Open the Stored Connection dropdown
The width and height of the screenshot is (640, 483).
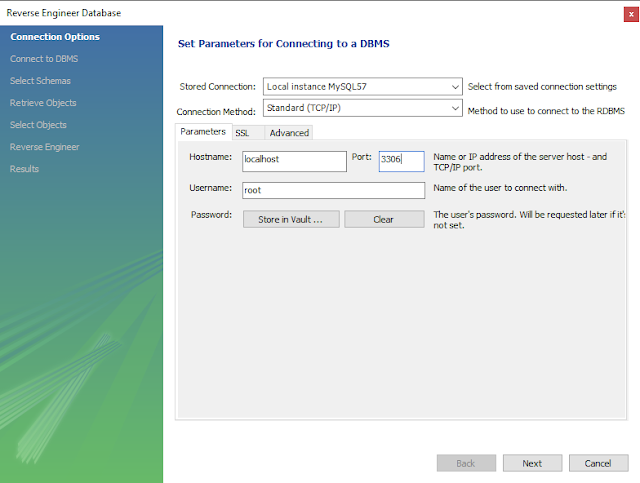(362, 87)
